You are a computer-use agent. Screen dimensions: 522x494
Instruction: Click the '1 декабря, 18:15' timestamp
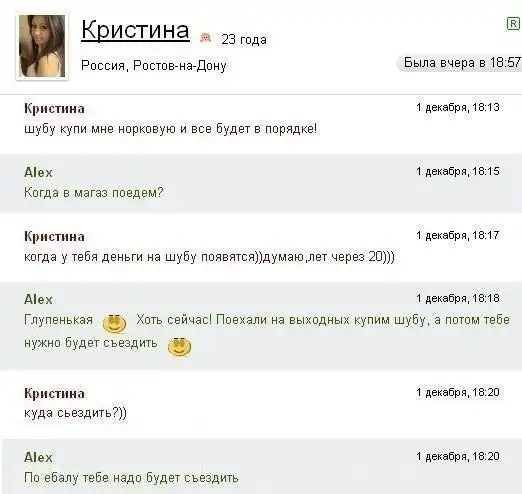[458, 171]
